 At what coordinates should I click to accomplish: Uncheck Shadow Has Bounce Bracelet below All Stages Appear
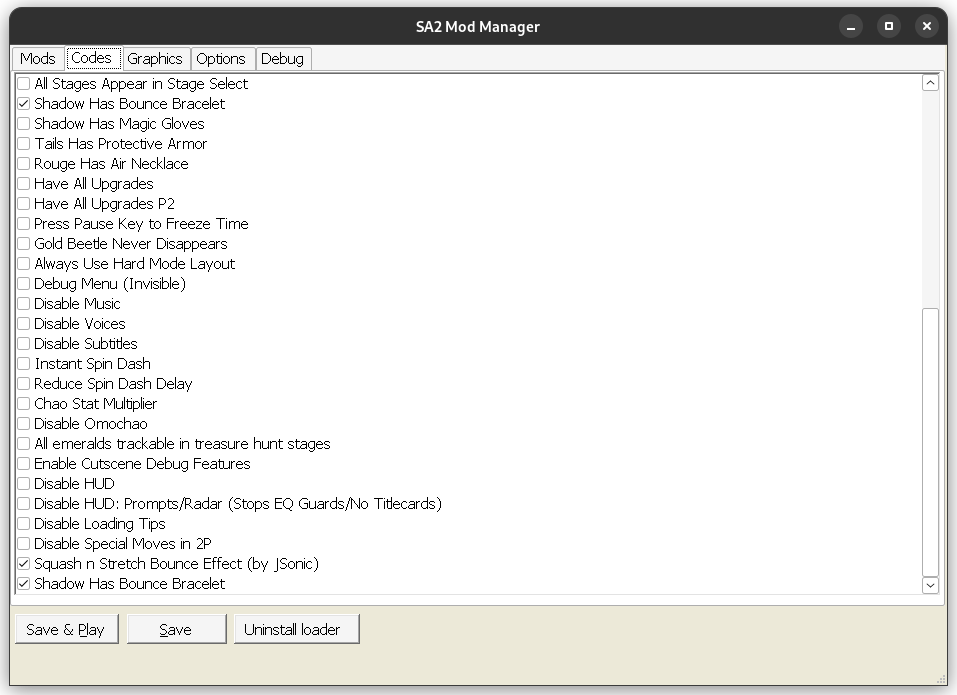tap(24, 104)
